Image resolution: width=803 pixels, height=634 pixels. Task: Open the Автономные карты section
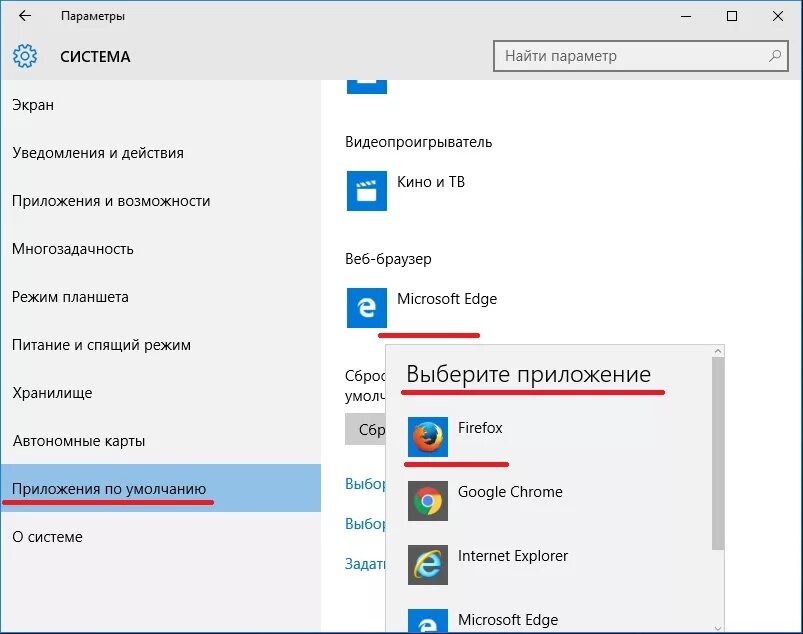pos(161,441)
